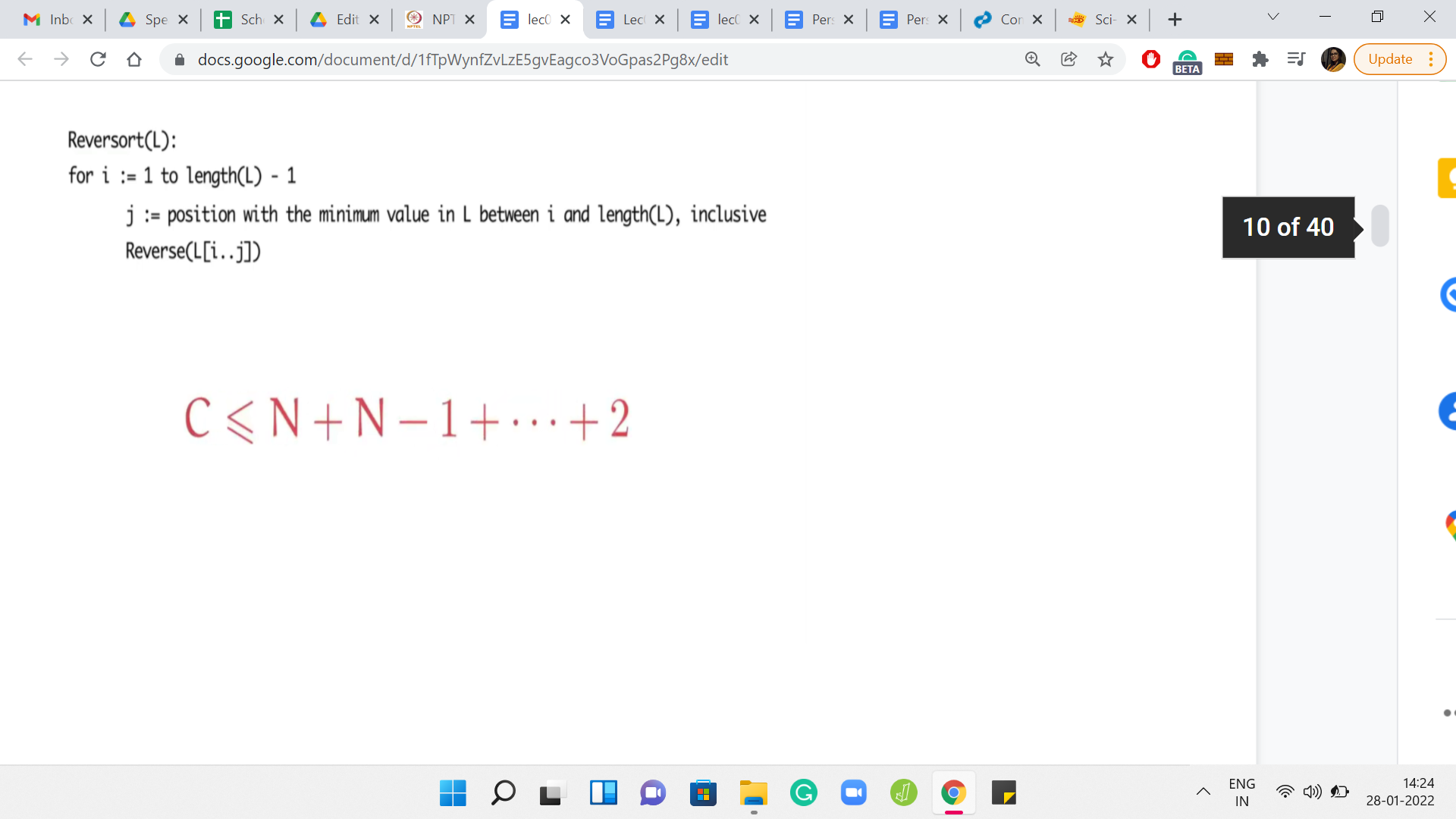Open the Windows Start menu
The image size is (1456, 819).
coord(453,793)
